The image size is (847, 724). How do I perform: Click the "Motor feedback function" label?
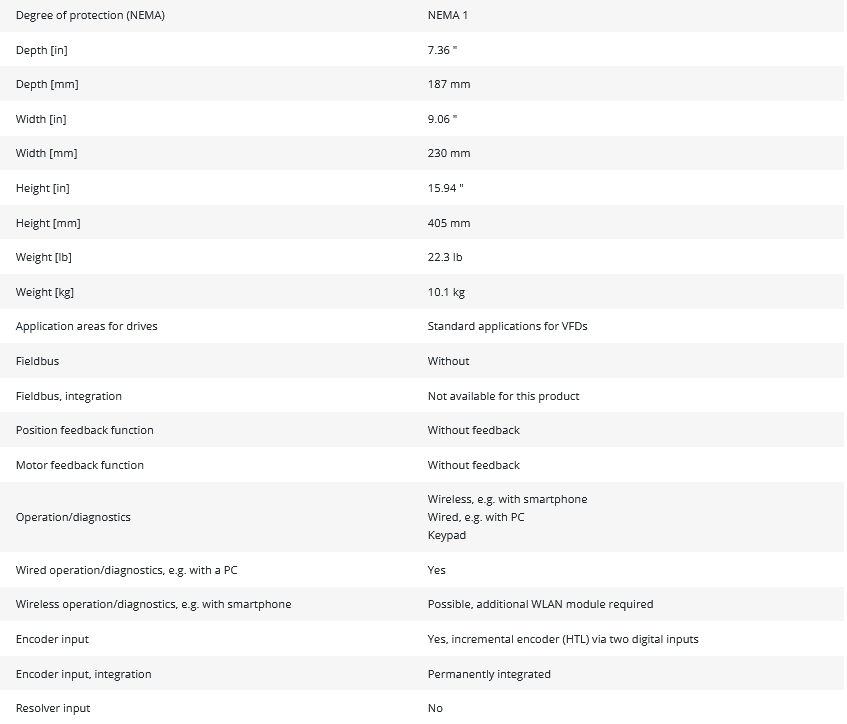(x=80, y=465)
